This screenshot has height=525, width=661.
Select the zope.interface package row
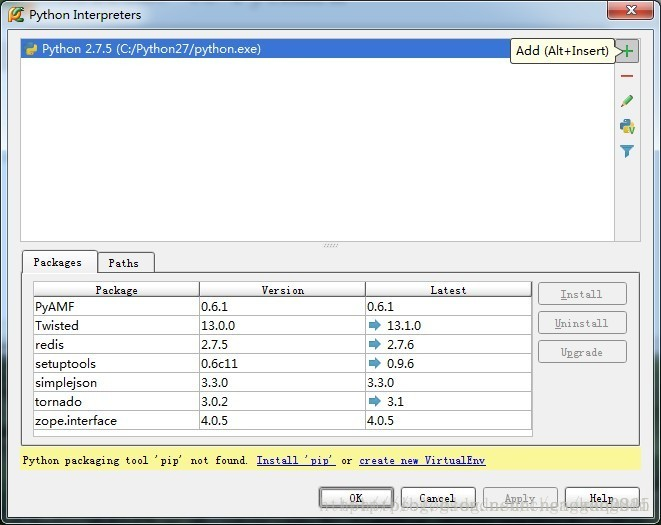(x=282, y=420)
